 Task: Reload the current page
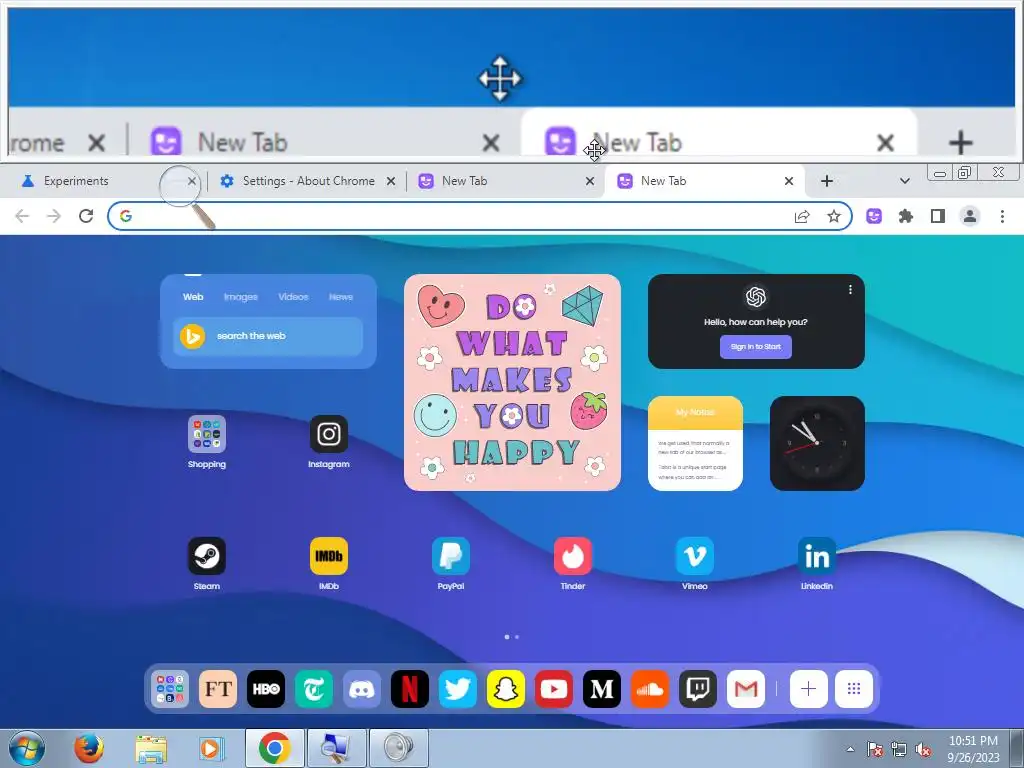click(x=86, y=216)
